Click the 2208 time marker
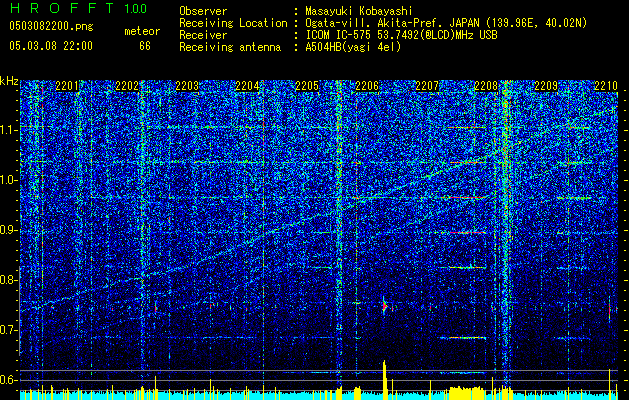Screen dimensions: 629x400 tap(486, 86)
